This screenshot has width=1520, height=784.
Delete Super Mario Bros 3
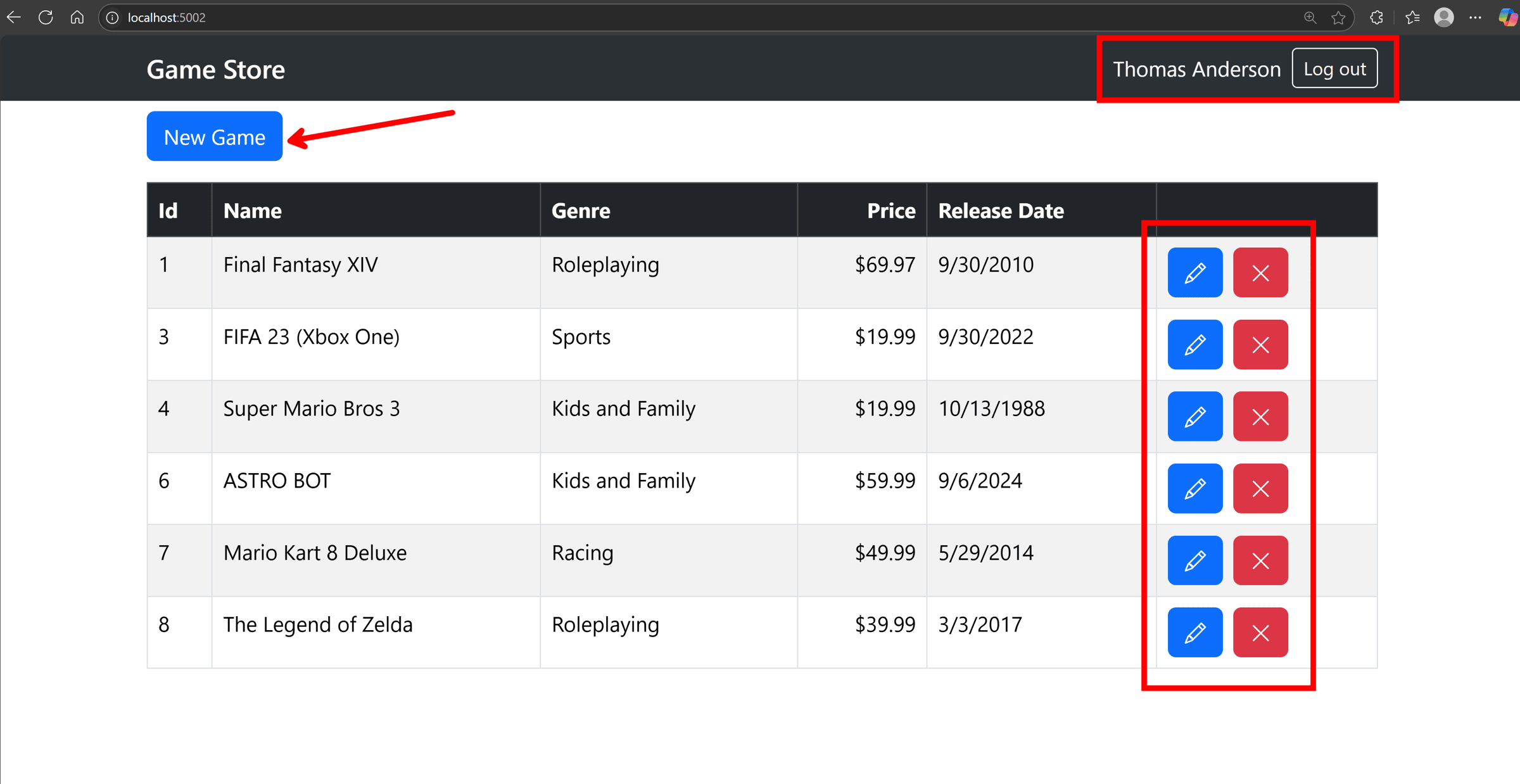[1260, 416]
